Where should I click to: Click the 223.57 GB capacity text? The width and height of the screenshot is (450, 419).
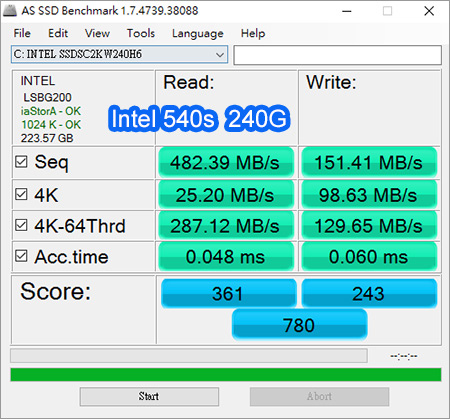click(x=47, y=138)
